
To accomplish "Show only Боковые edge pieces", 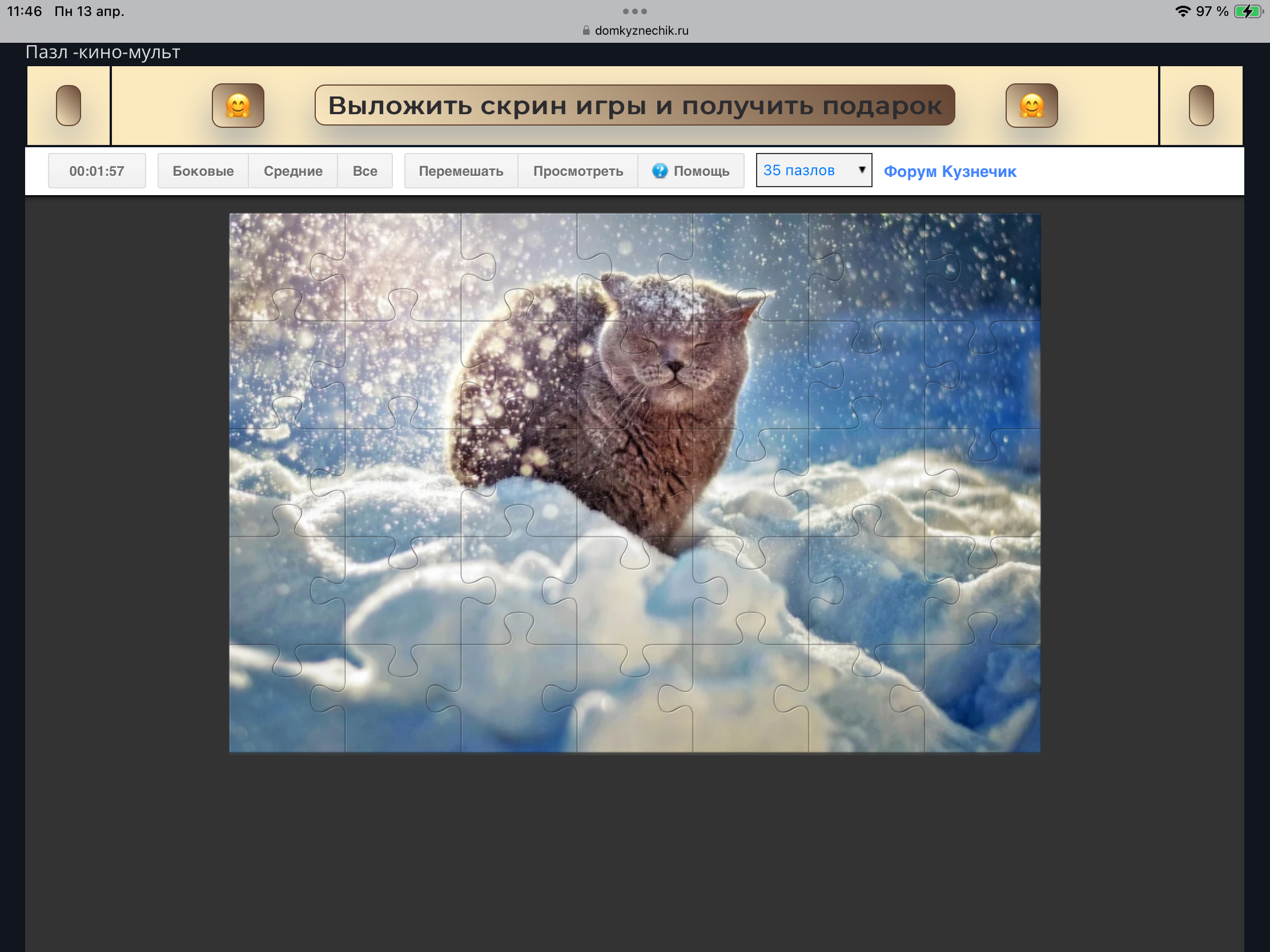I will point(203,171).
